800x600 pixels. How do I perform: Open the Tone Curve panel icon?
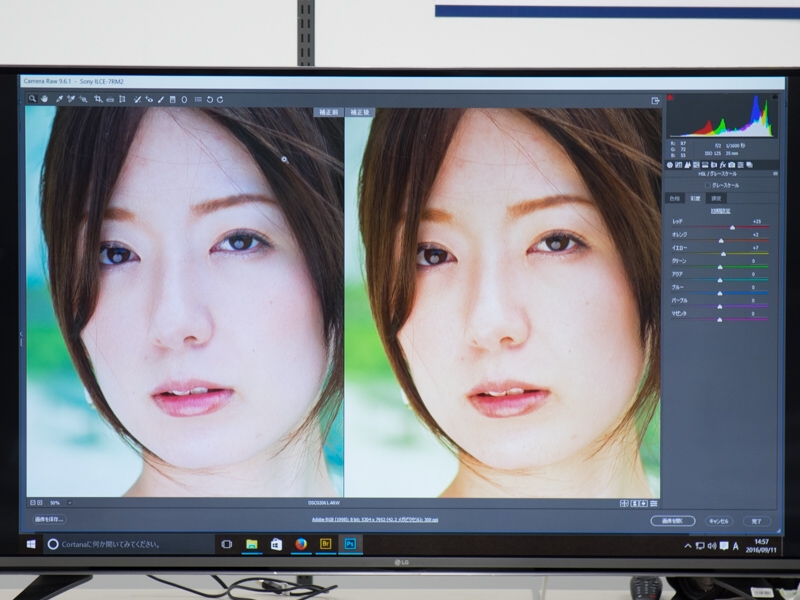pyautogui.click(x=679, y=165)
